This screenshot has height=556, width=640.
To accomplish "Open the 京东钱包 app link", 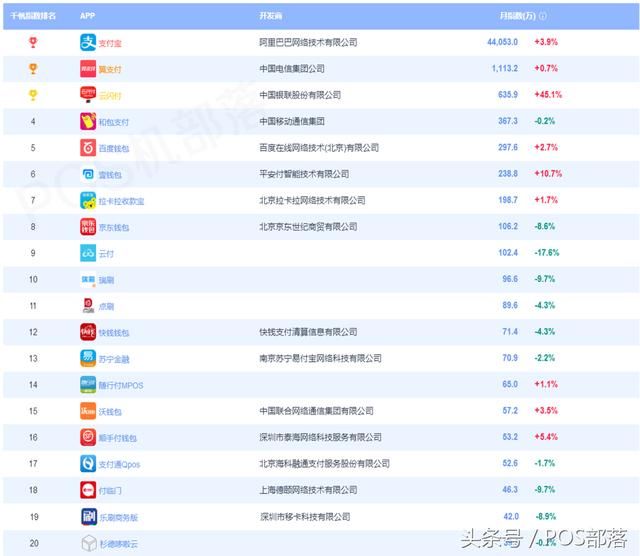I will [113, 228].
